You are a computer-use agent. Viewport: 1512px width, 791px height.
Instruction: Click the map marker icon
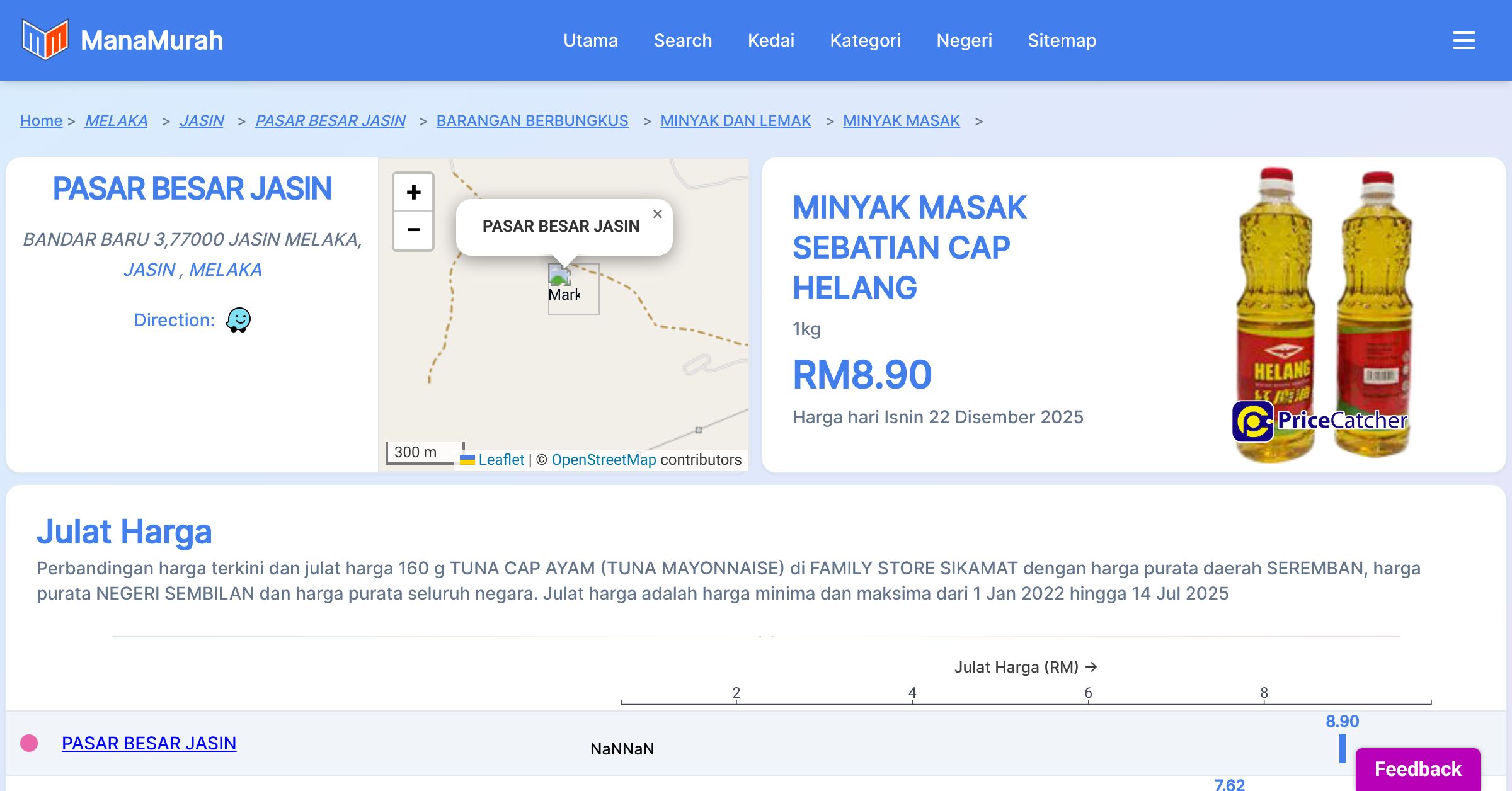click(559, 277)
